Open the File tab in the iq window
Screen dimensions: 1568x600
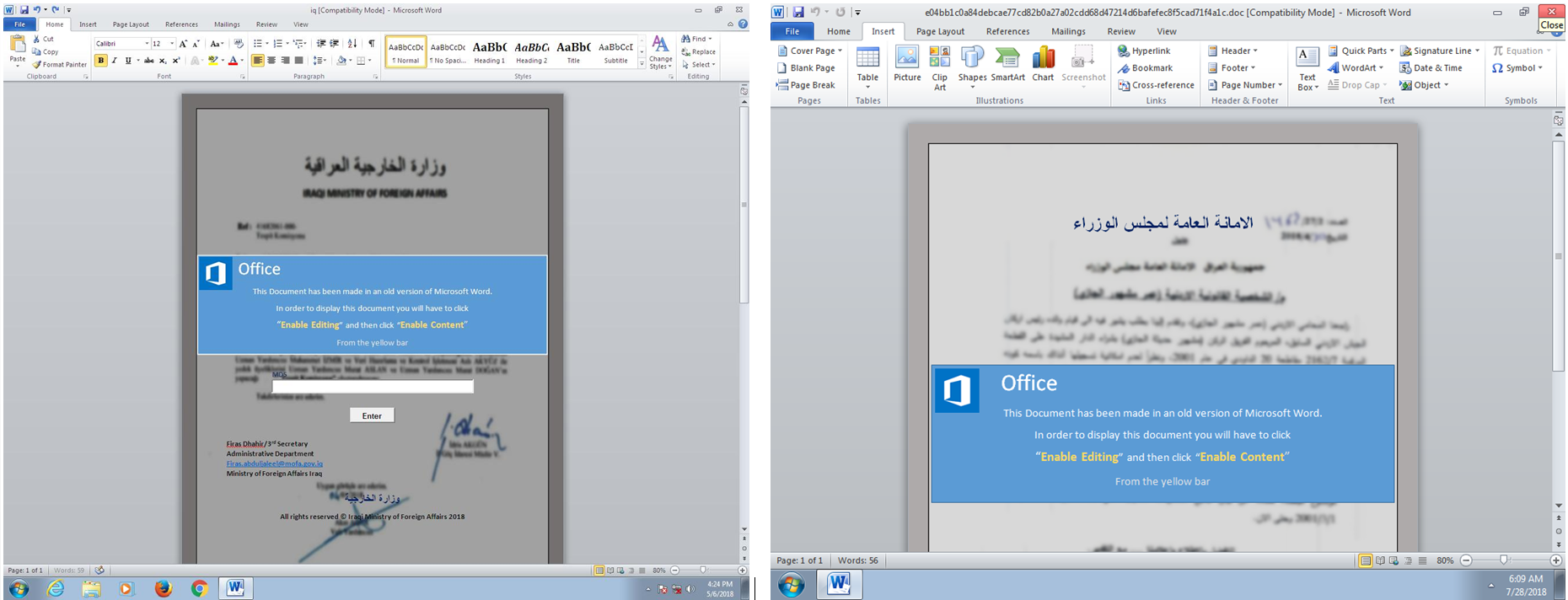click(19, 24)
